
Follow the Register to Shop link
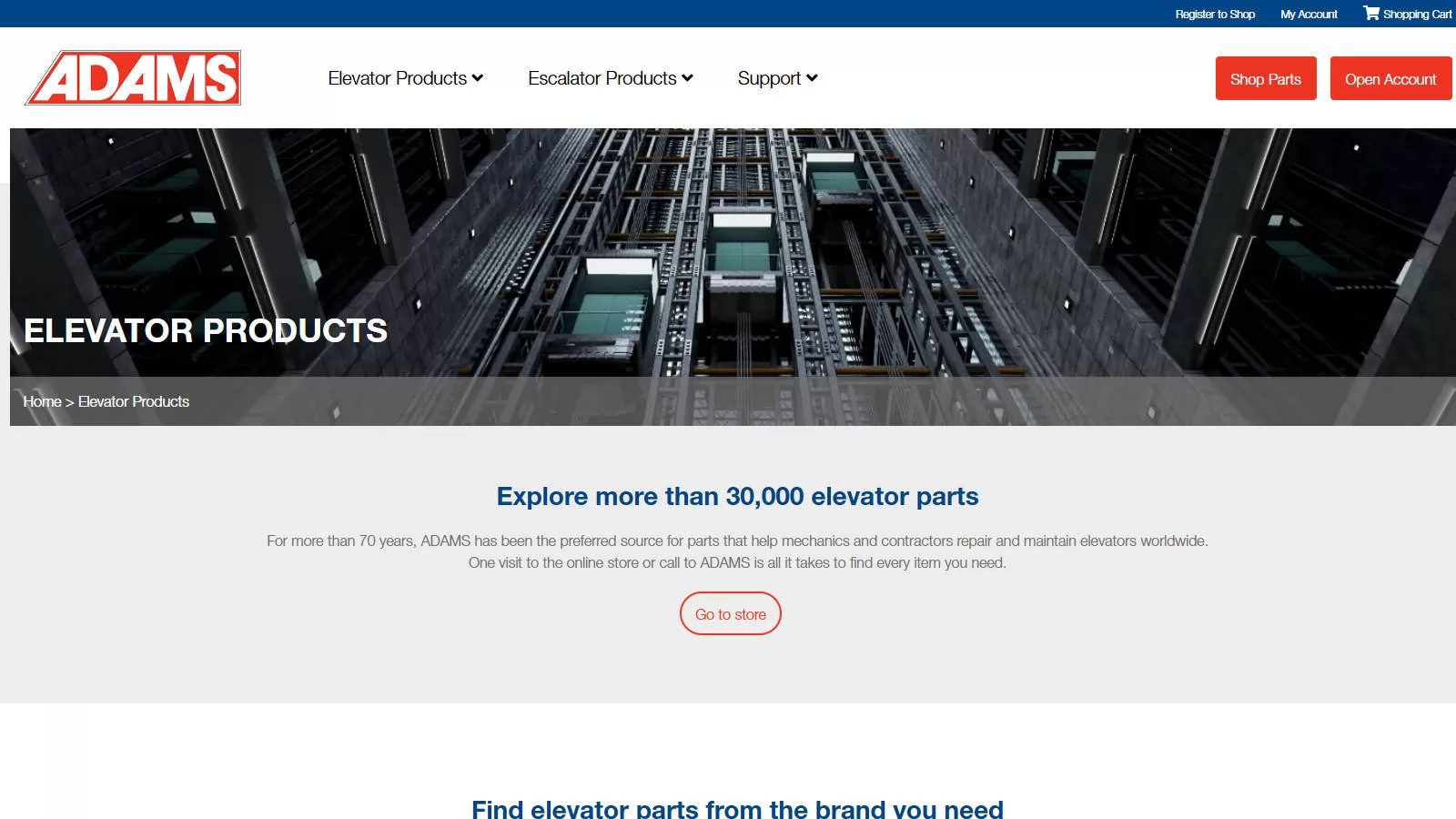point(1215,14)
